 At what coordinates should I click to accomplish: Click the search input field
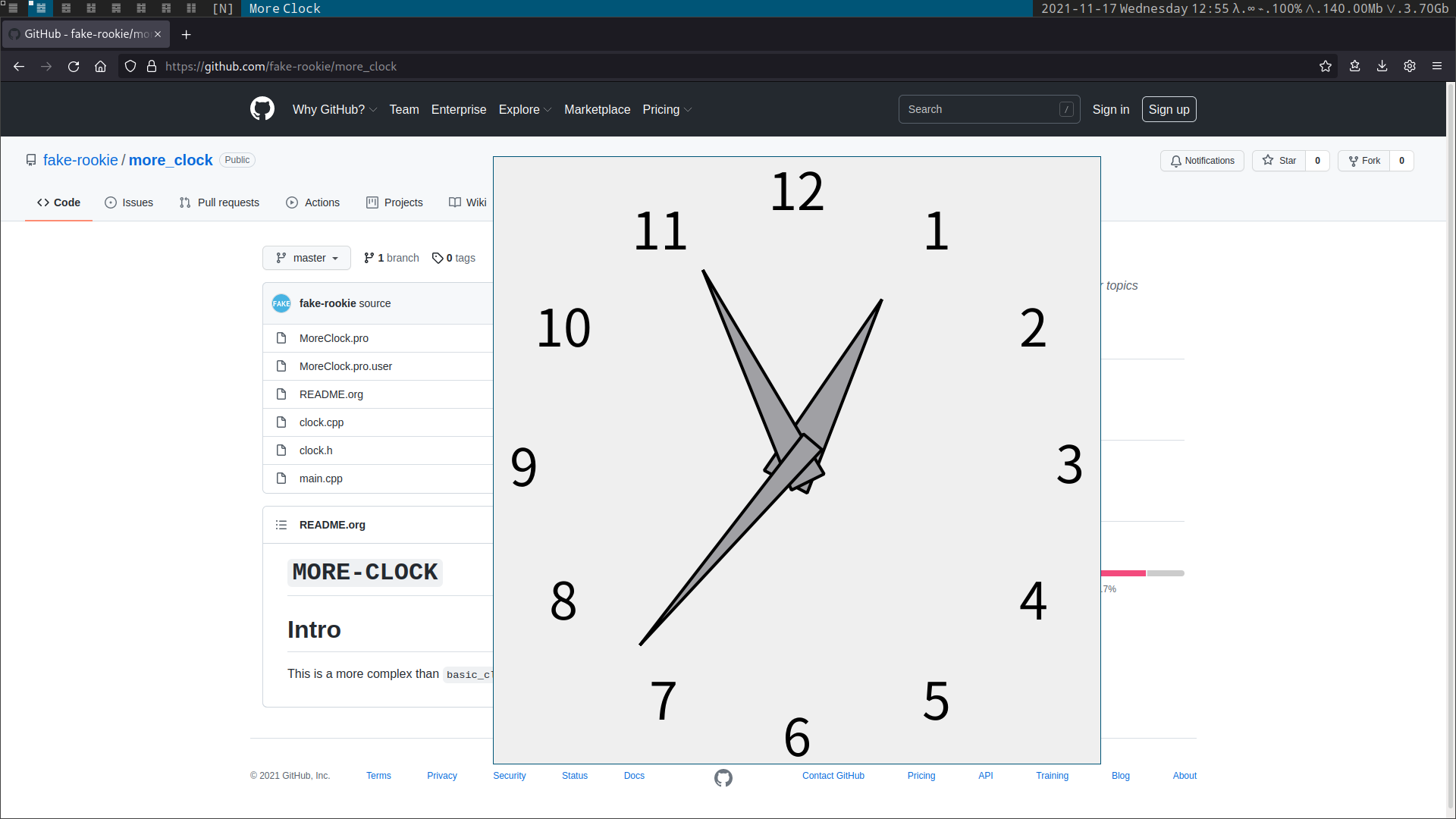click(x=989, y=109)
